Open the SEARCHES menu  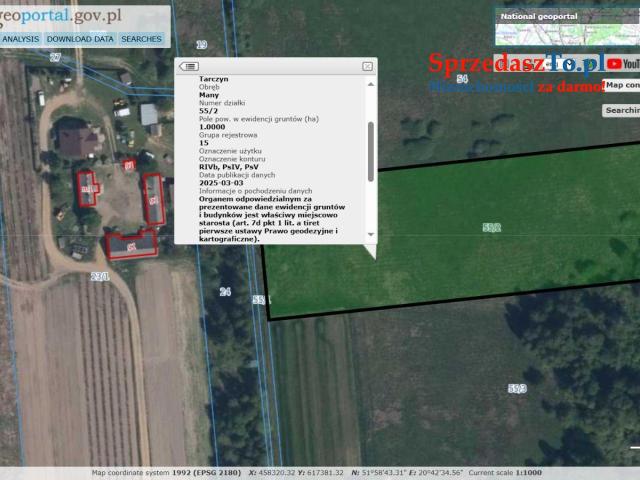141,39
